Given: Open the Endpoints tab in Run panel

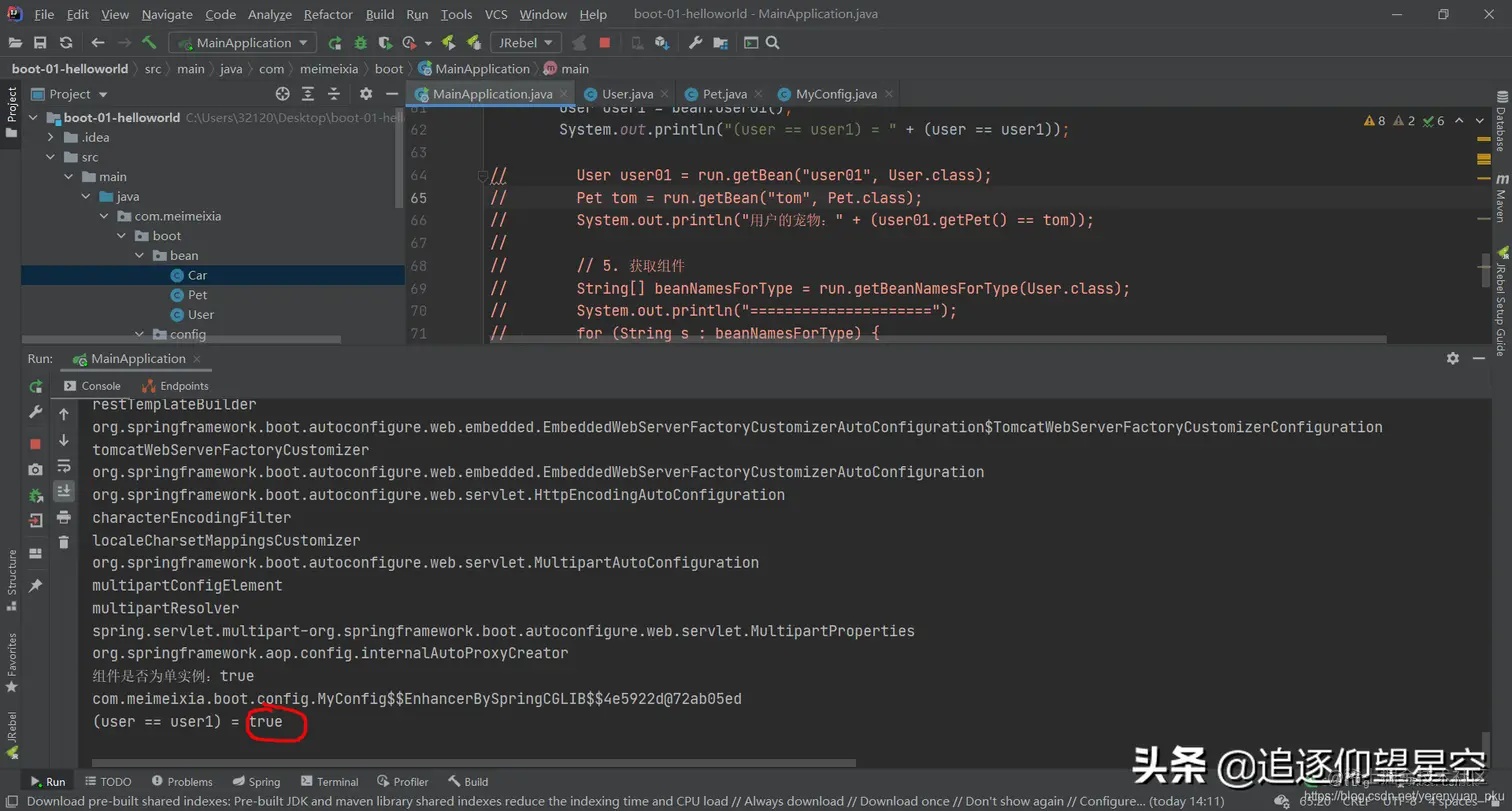Looking at the screenshot, I should (x=176, y=386).
